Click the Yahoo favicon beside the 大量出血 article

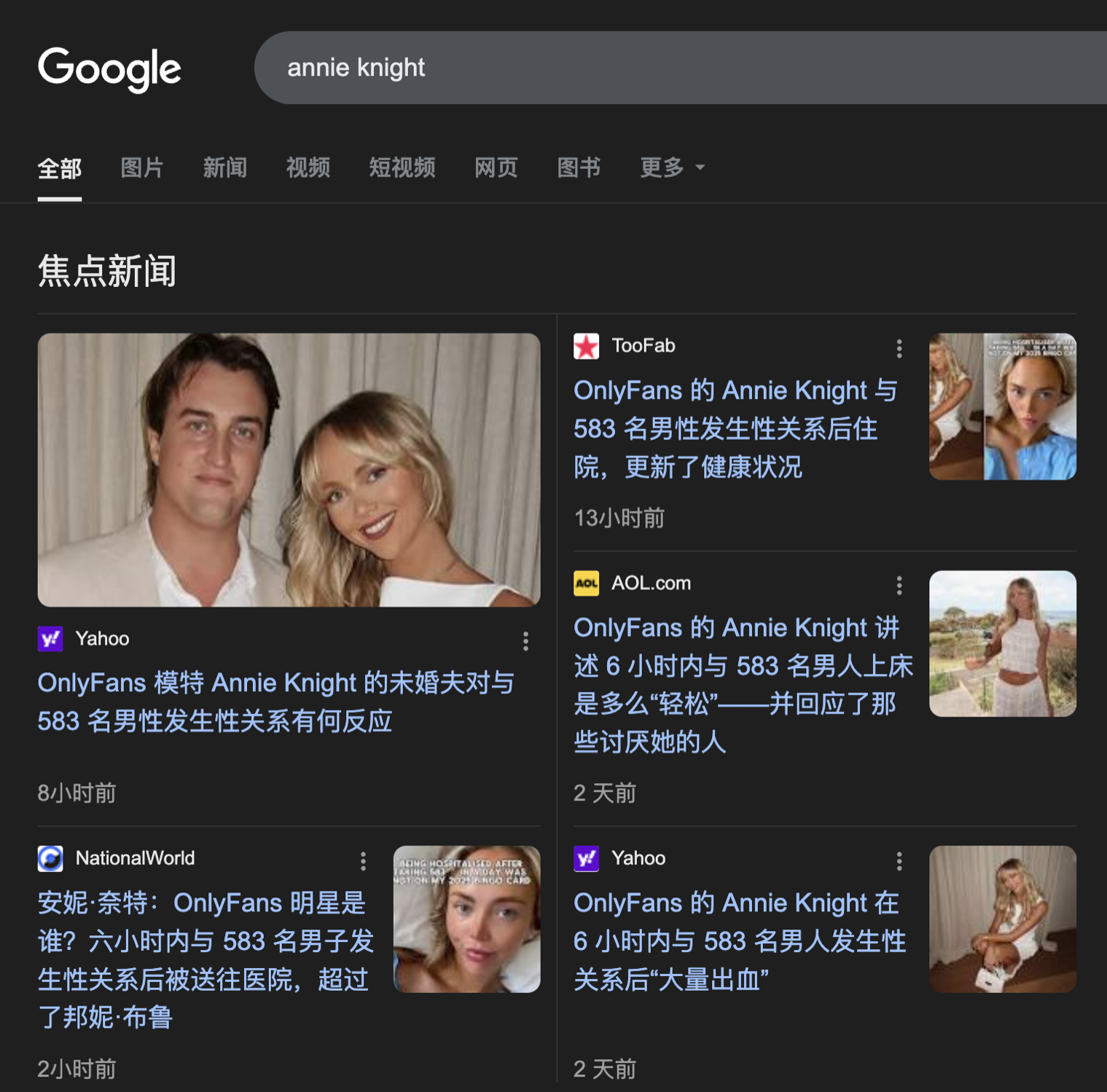tap(587, 859)
